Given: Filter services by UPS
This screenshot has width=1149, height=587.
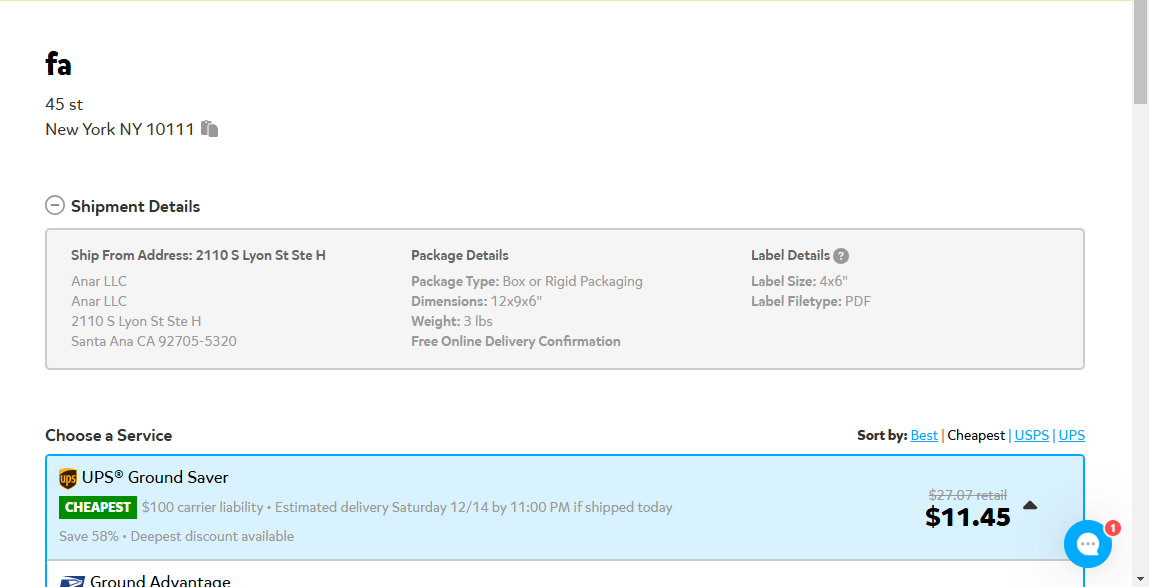Looking at the screenshot, I should click(x=1071, y=435).
